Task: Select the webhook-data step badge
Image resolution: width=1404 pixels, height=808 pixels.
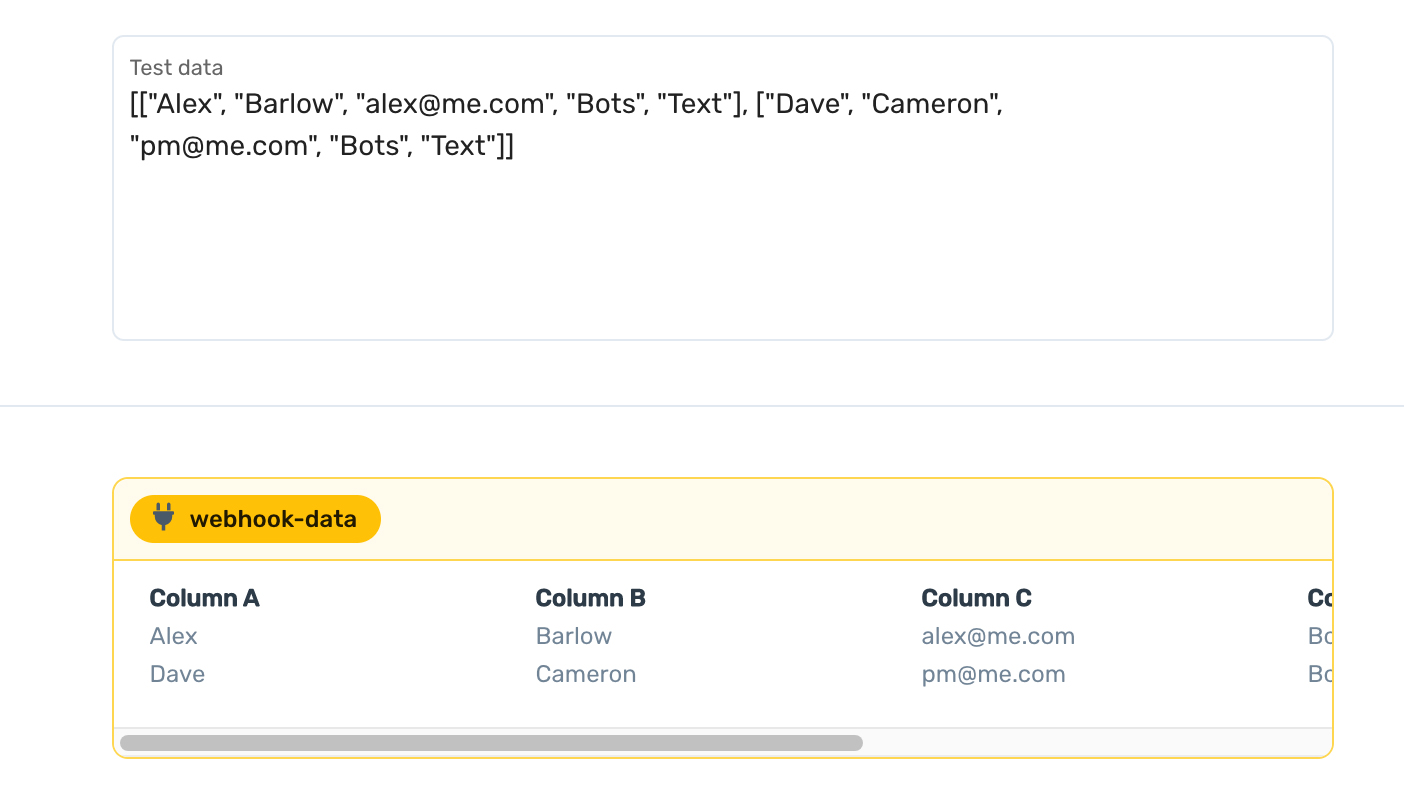Action: [255, 519]
